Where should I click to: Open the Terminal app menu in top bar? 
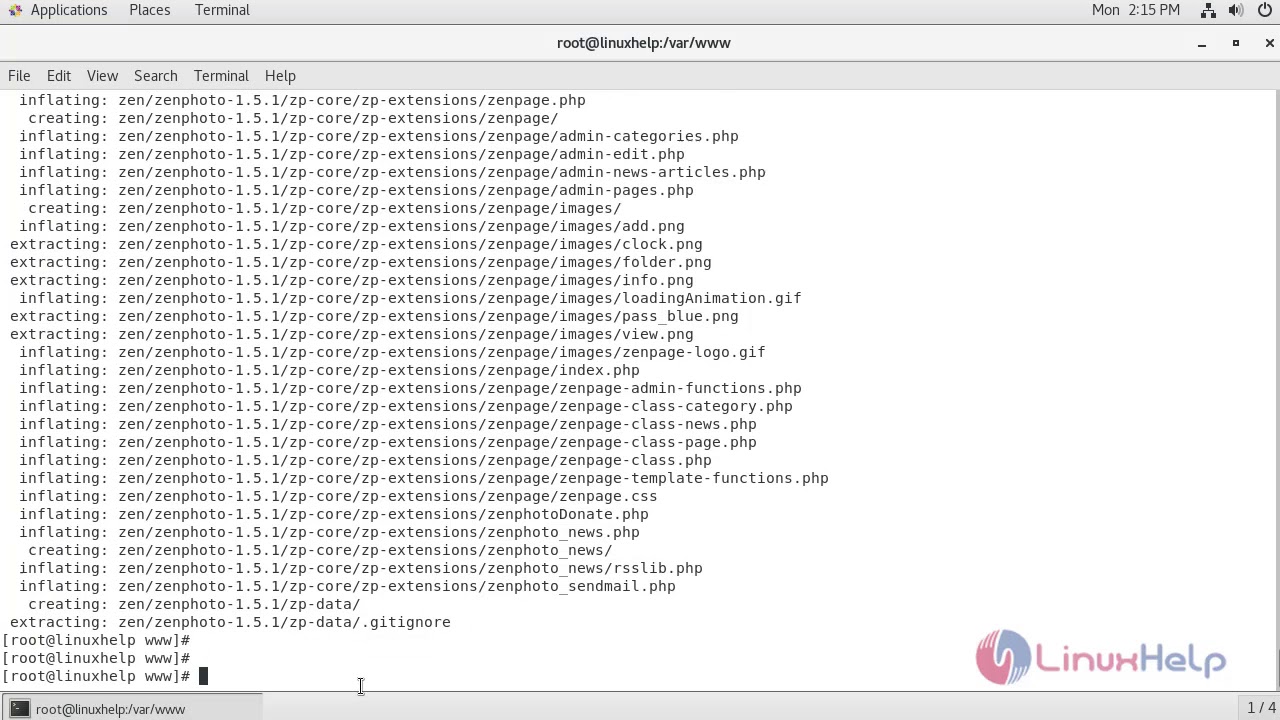click(x=222, y=10)
